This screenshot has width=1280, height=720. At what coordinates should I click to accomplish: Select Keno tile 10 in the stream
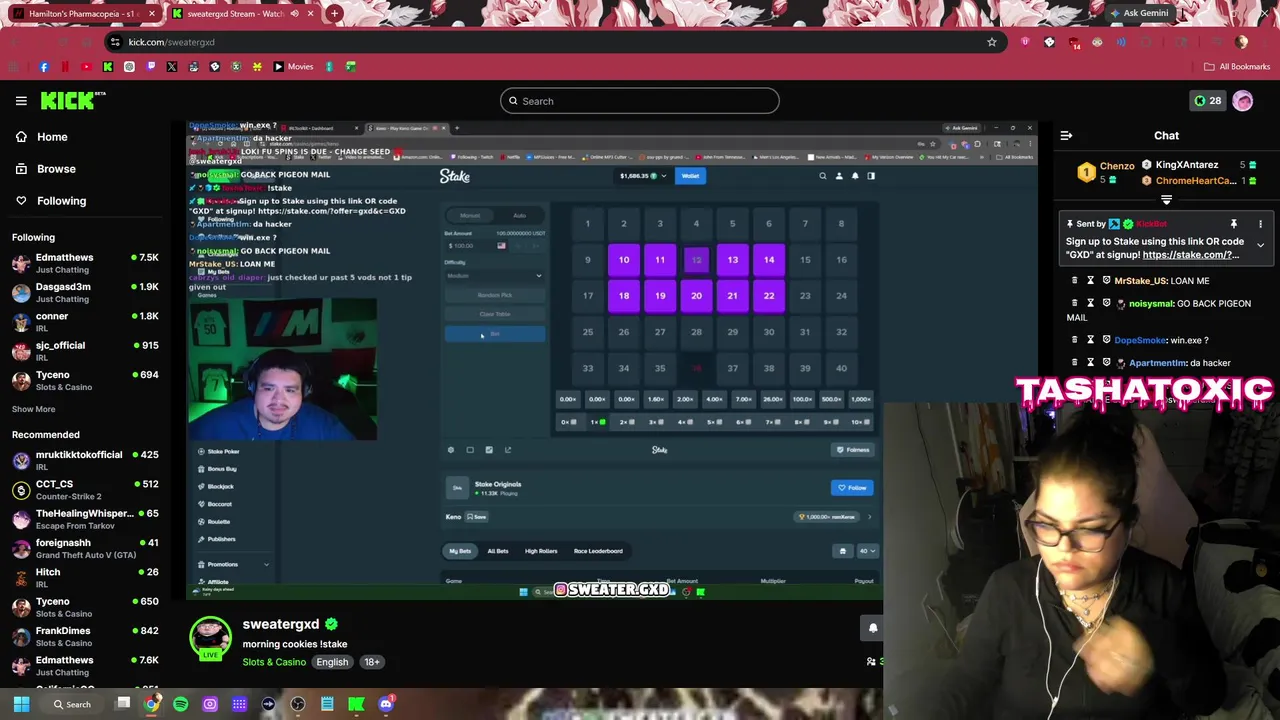point(624,260)
